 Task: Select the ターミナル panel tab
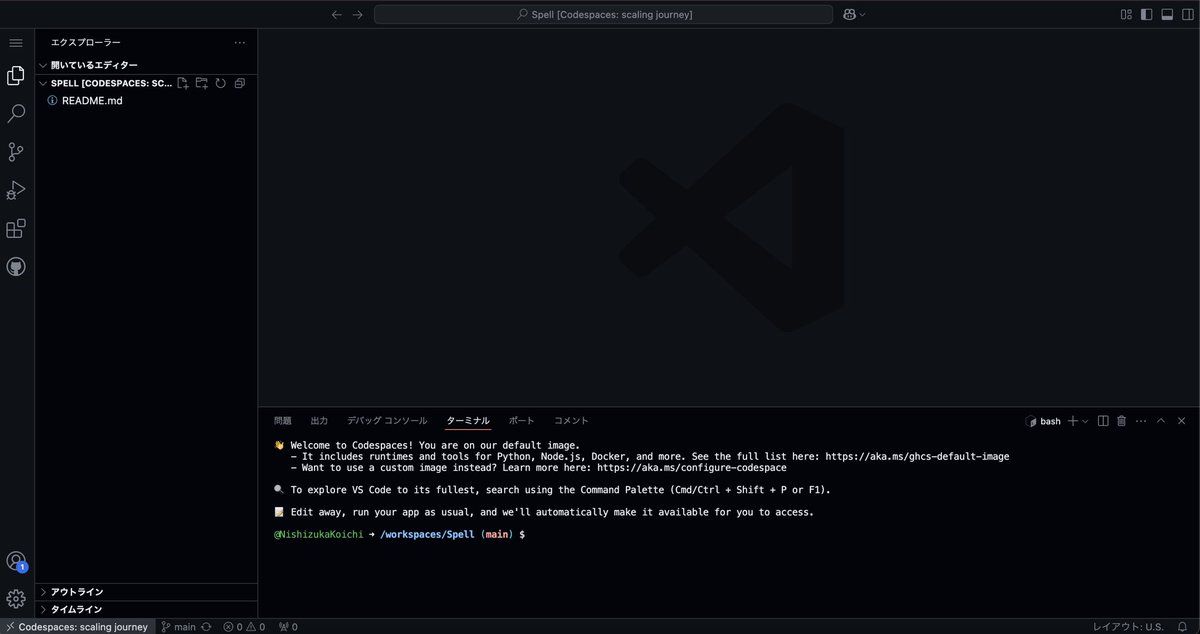468,421
